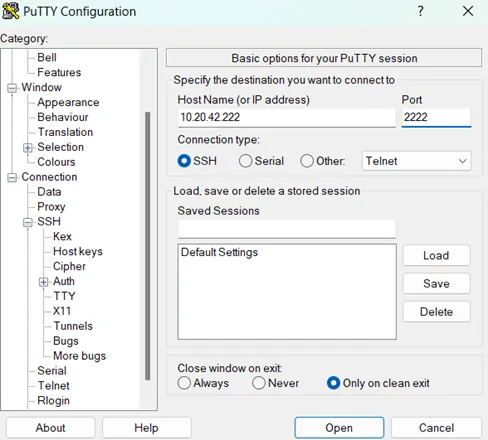Open the X11 settings
The width and height of the screenshot is (488, 440).
pyautogui.click(x=62, y=311)
